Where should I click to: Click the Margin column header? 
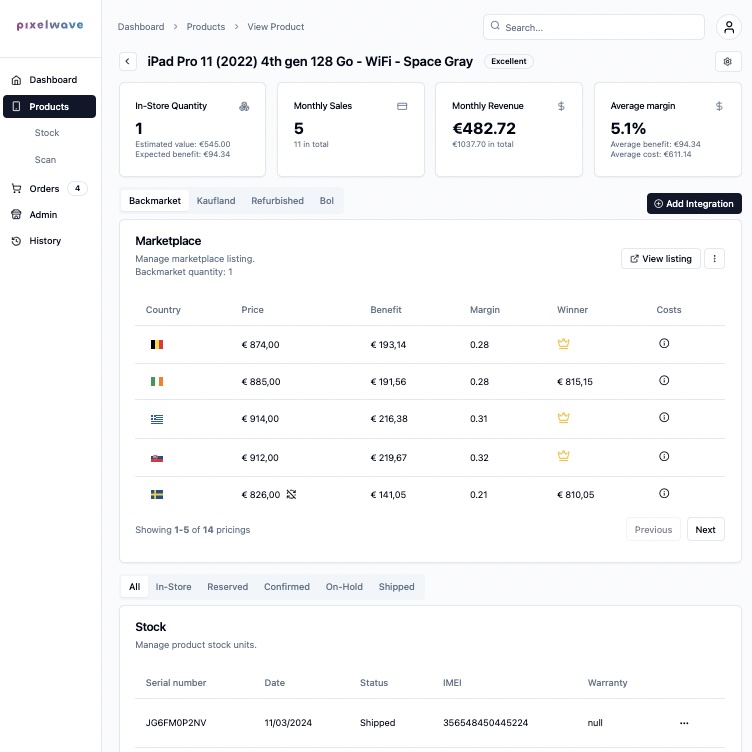[x=485, y=310]
